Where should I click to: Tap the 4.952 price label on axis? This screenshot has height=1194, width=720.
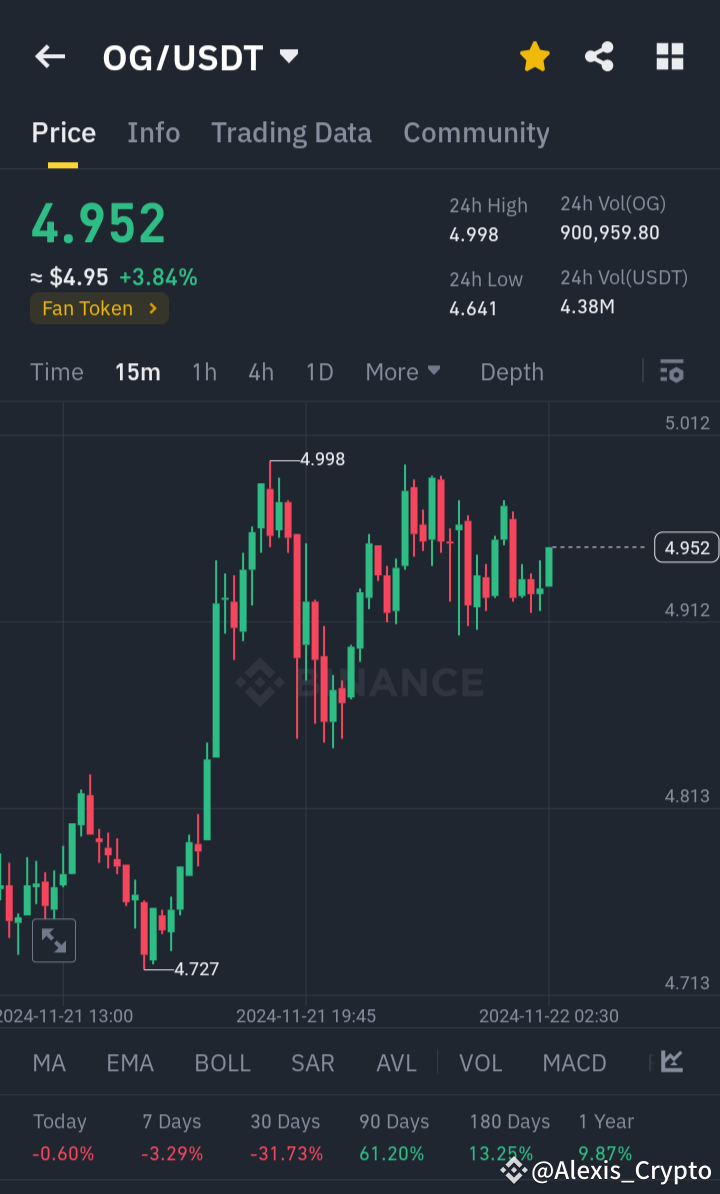pyautogui.click(x=685, y=547)
